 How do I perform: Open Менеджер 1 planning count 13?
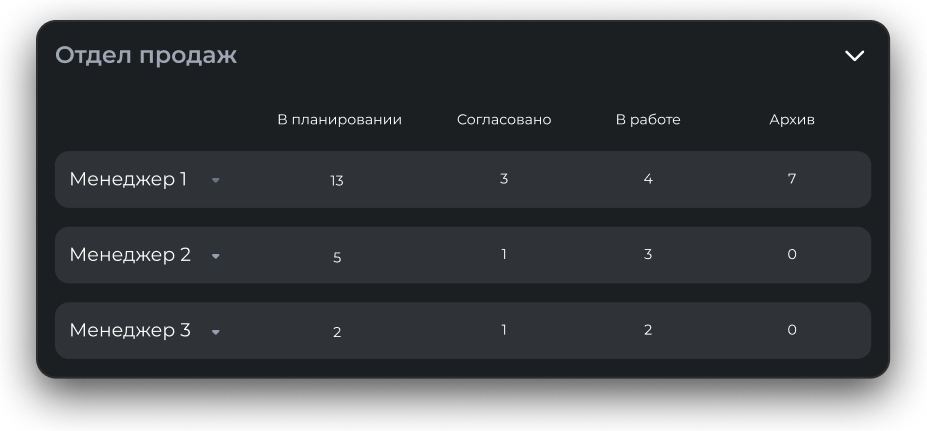337,181
